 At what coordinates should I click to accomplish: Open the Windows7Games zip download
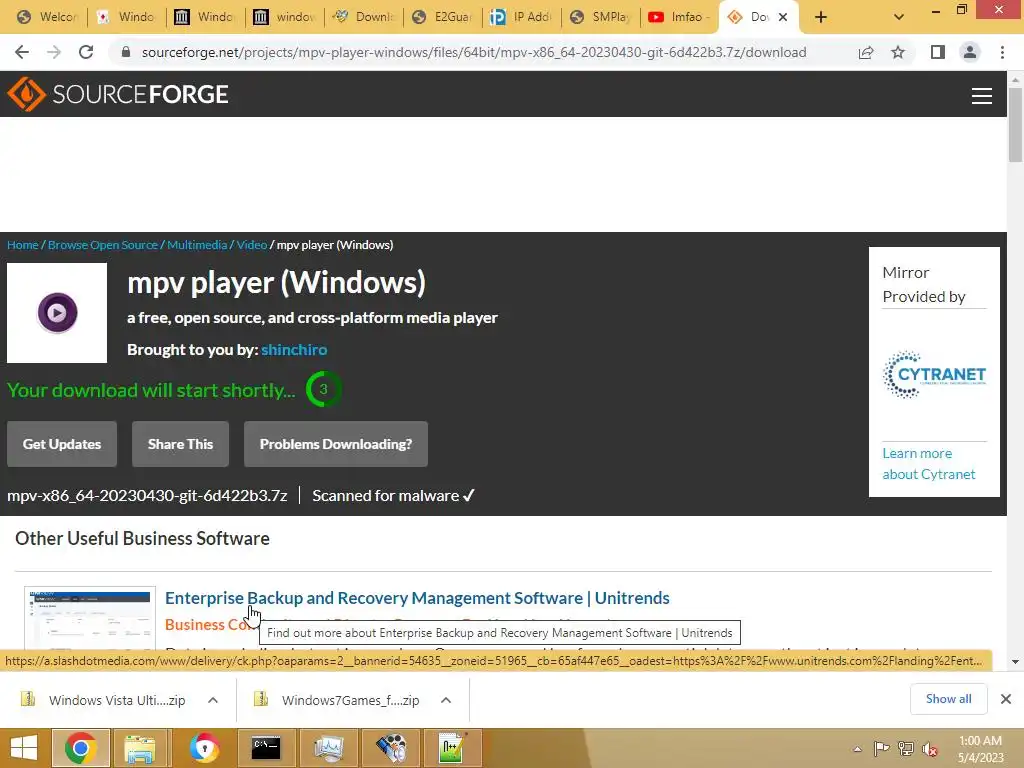point(338,700)
